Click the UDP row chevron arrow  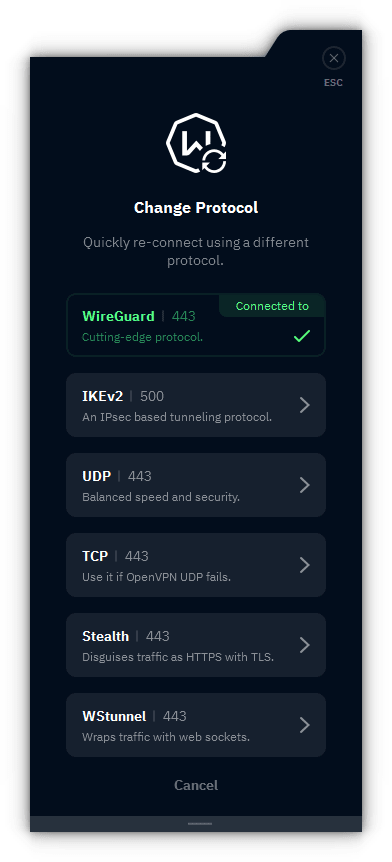305,485
